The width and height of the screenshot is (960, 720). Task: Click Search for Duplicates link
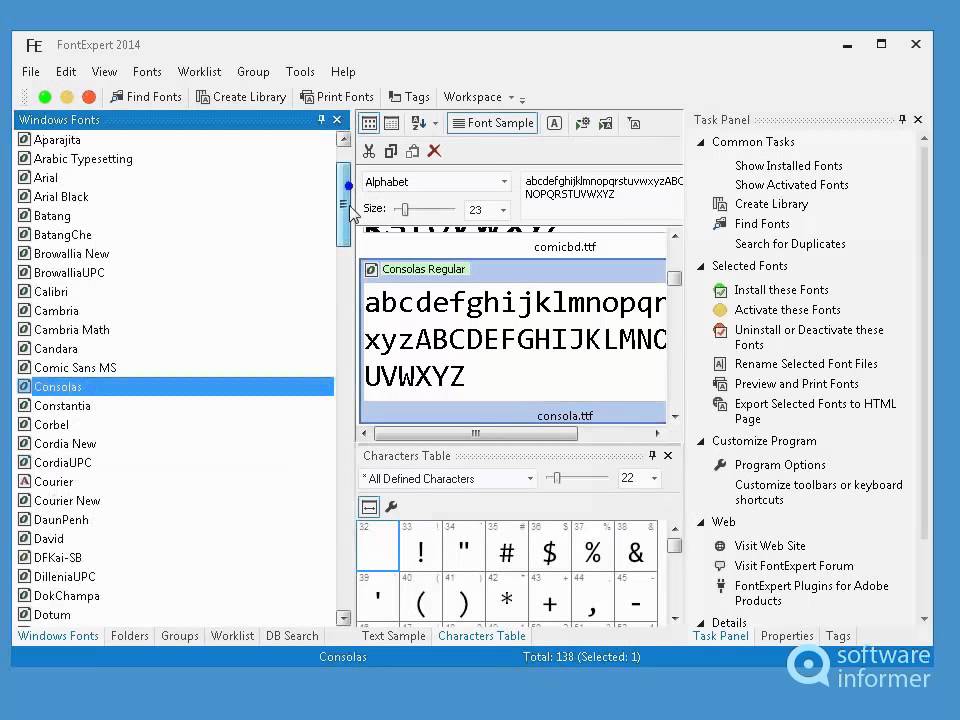(790, 244)
